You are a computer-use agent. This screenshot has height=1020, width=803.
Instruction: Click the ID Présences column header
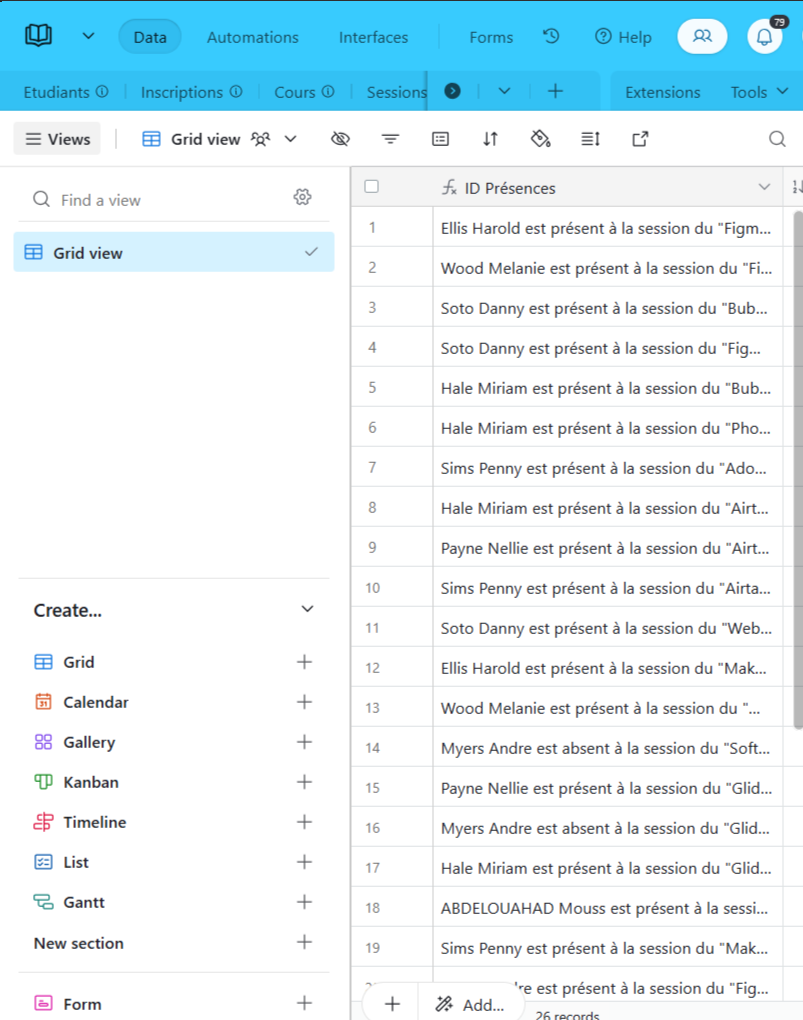tap(608, 187)
